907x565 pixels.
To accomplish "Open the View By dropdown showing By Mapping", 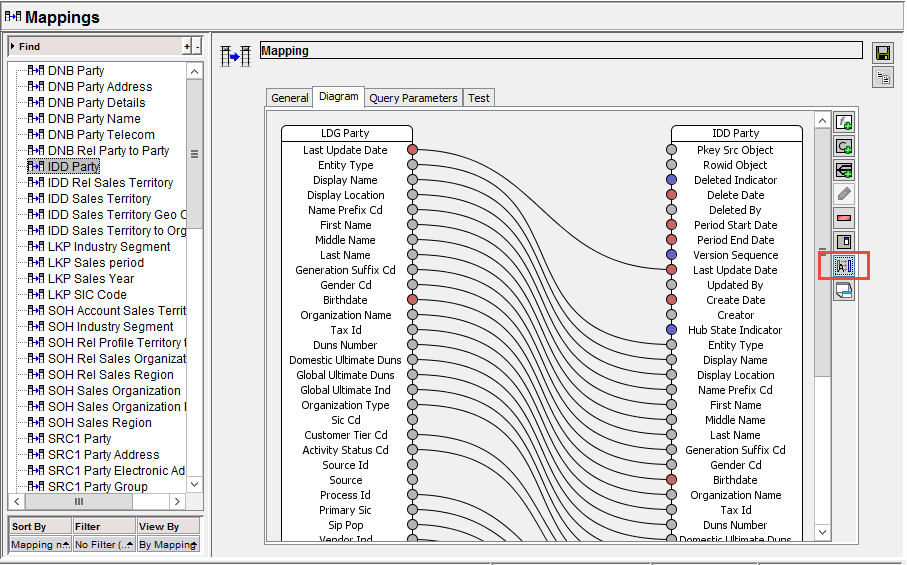I will tap(168, 544).
